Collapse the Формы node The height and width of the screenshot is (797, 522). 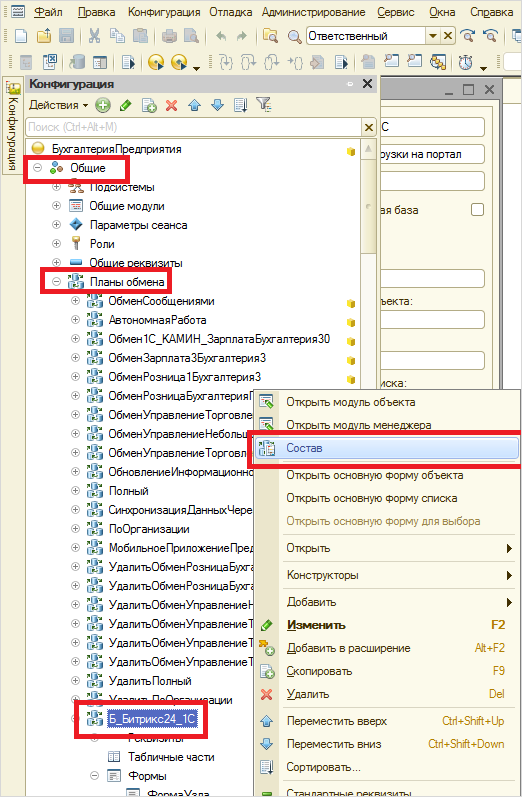click(x=94, y=776)
